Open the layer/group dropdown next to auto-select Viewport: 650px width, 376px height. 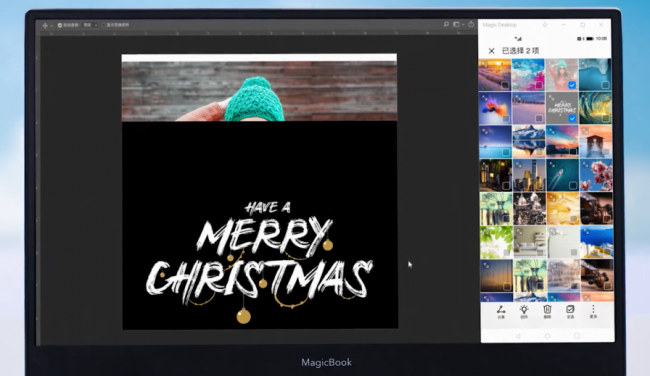coord(90,25)
